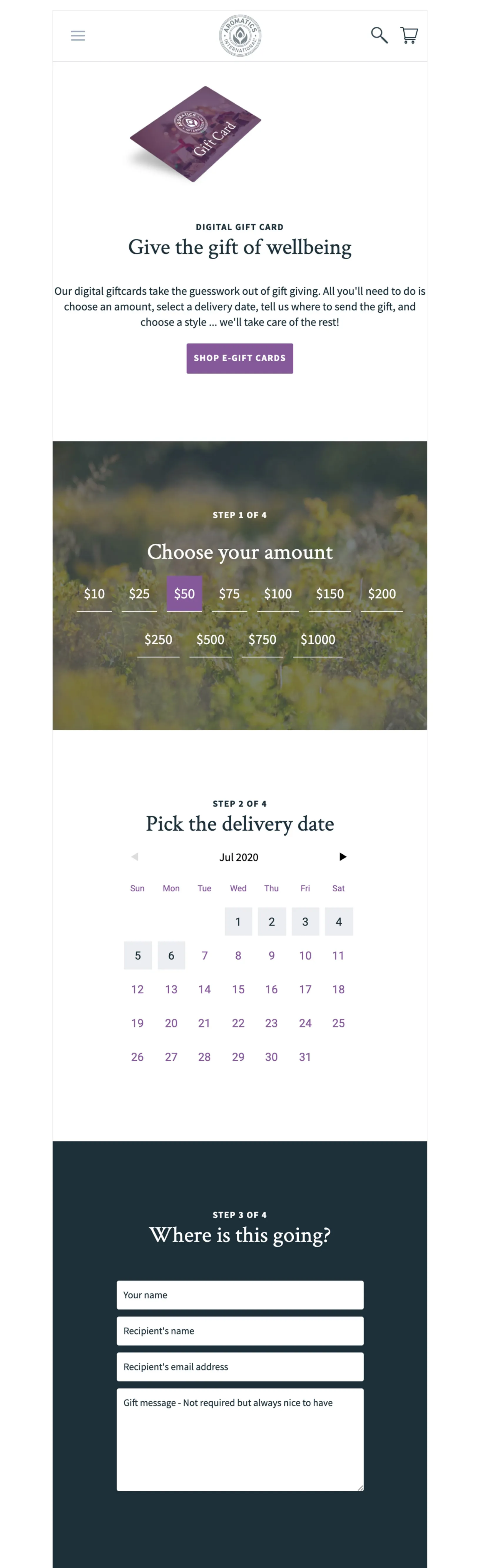Pick July 31 on the calendar
Image resolution: width=478 pixels, height=1568 pixels.
[305, 1057]
